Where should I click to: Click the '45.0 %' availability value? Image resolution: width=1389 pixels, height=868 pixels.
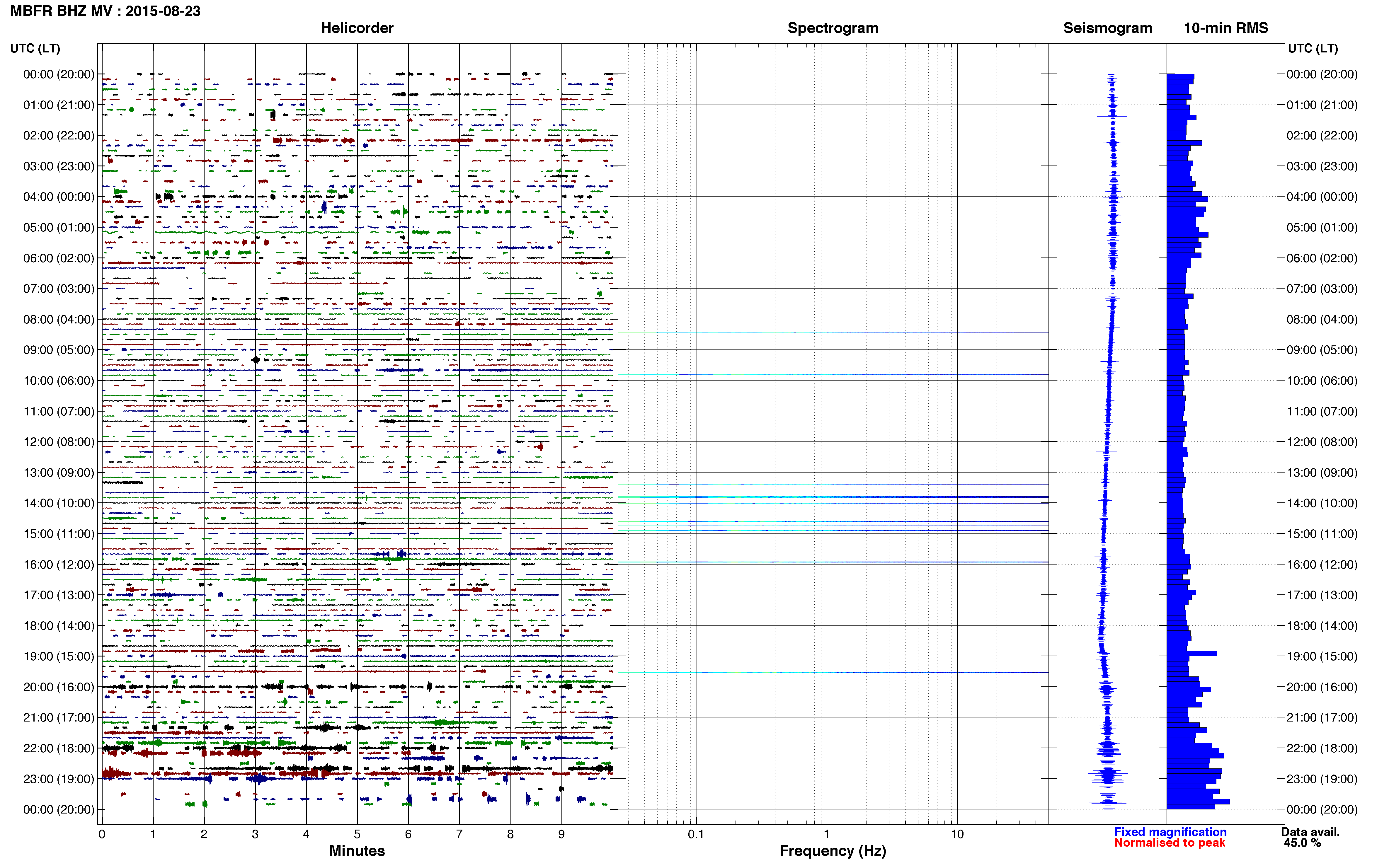[x=1302, y=843]
